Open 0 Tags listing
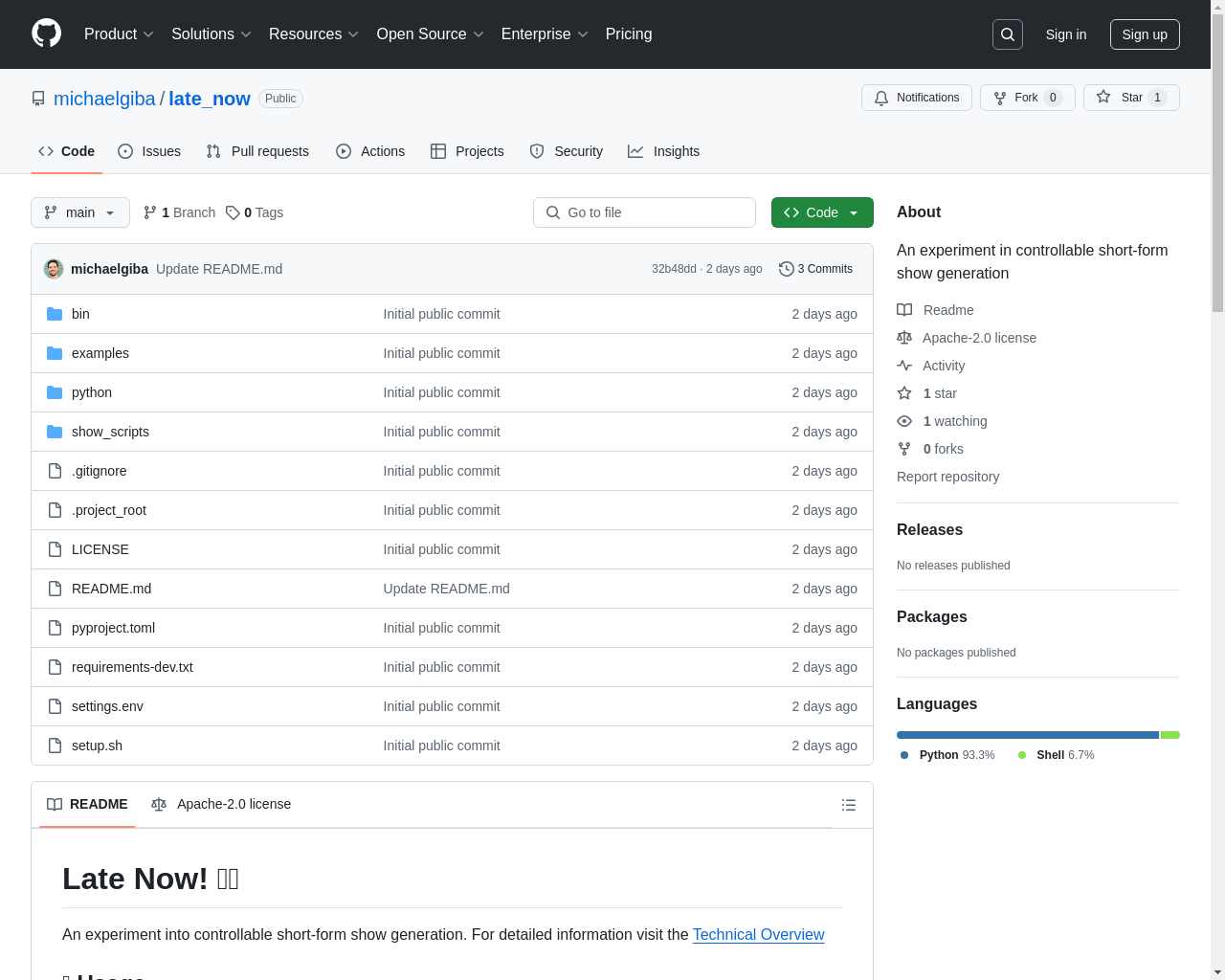1225x980 pixels. [x=255, y=212]
